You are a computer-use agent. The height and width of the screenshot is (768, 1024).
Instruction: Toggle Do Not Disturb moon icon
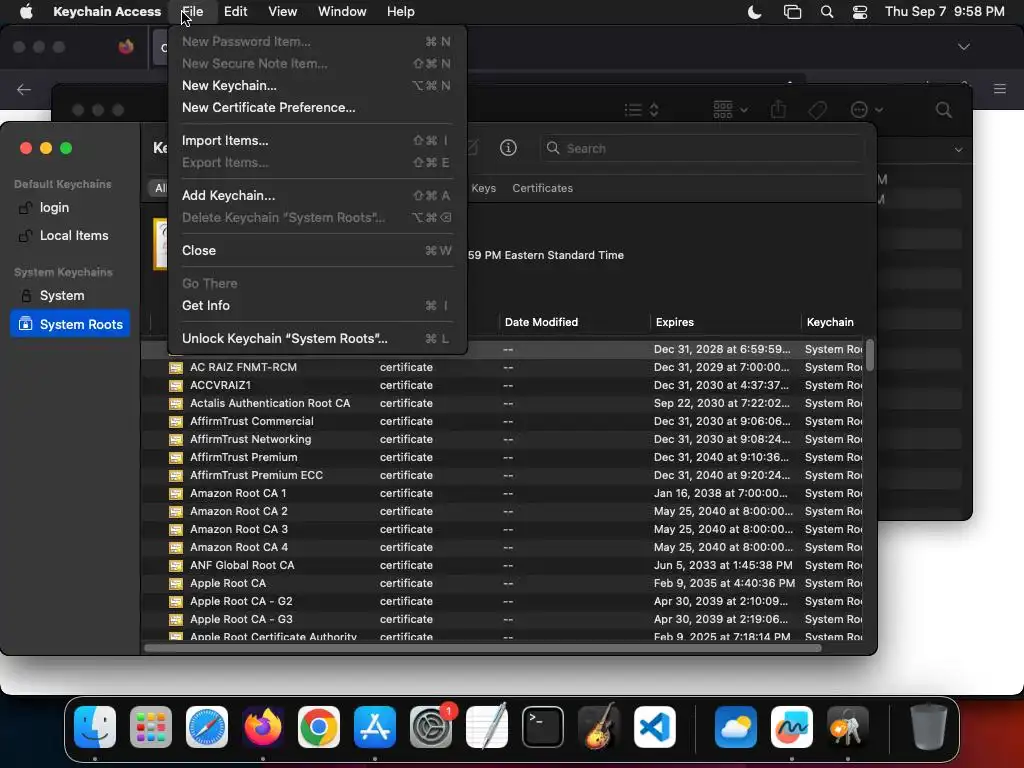(x=754, y=12)
